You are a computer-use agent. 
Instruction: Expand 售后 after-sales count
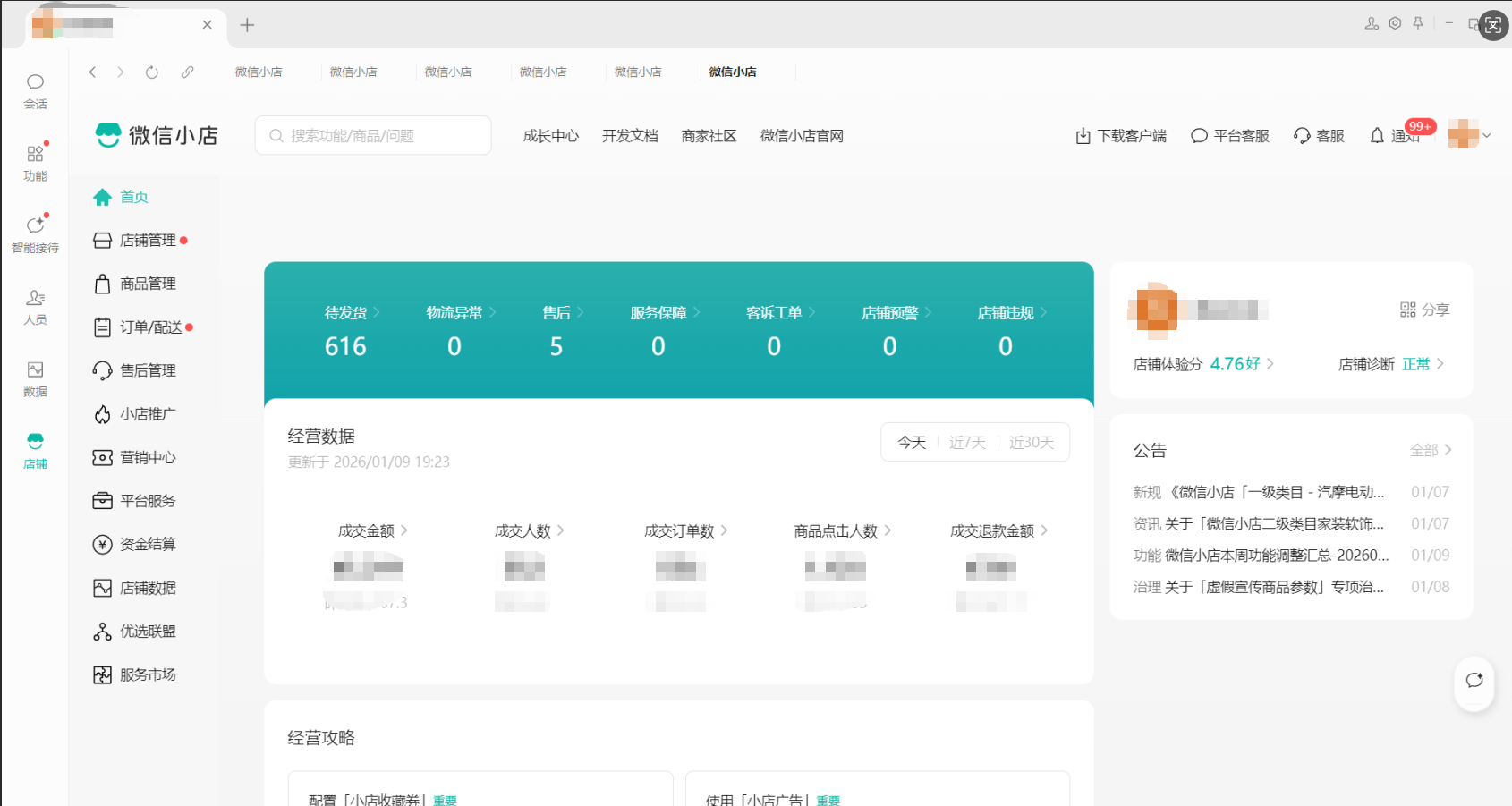coord(563,313)
